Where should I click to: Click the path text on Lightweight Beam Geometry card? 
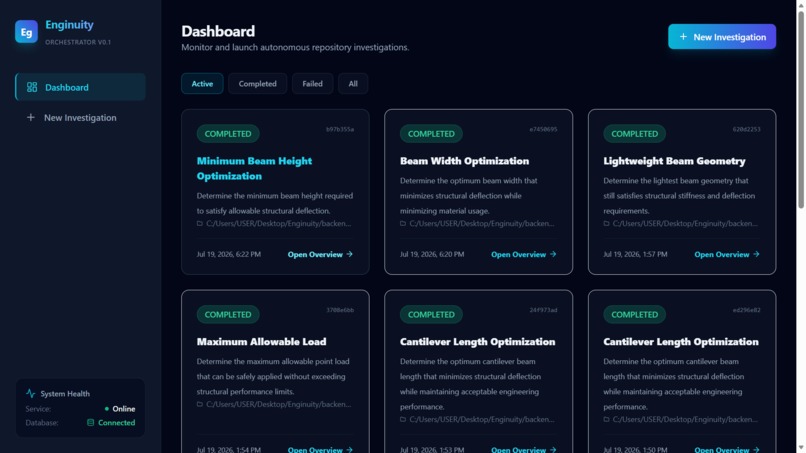click(685, 223)
